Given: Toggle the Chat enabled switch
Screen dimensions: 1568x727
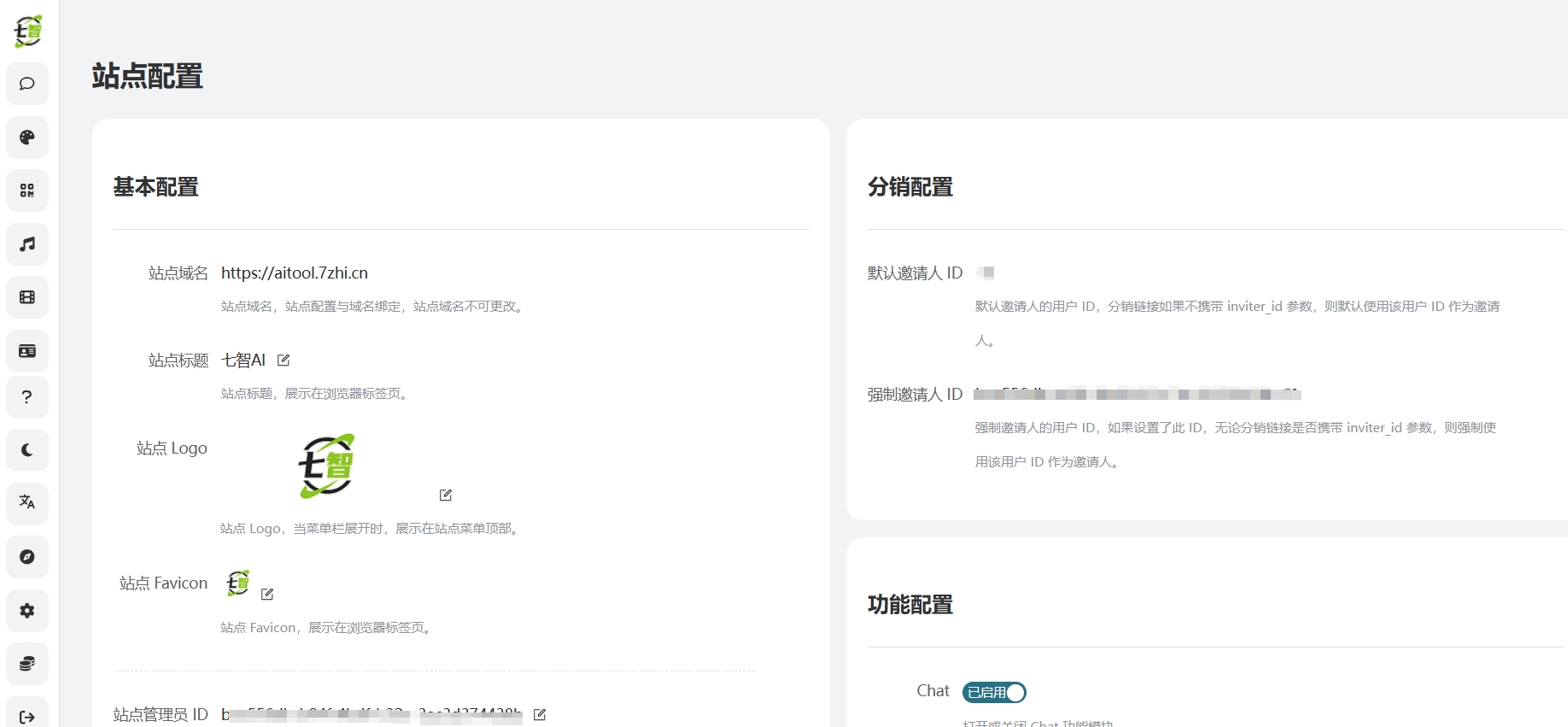Looking at the screenshot, I should [994, 692].
